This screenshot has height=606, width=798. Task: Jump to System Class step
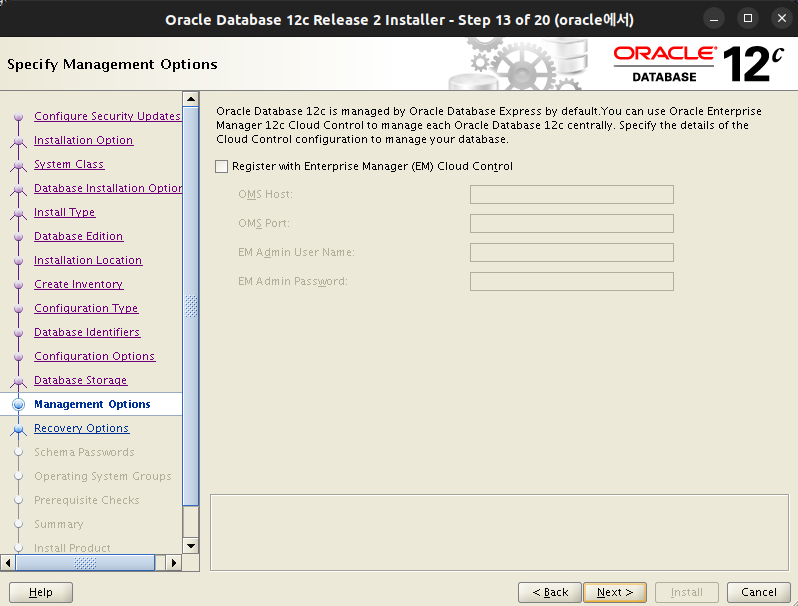click(x=69, y=164)
